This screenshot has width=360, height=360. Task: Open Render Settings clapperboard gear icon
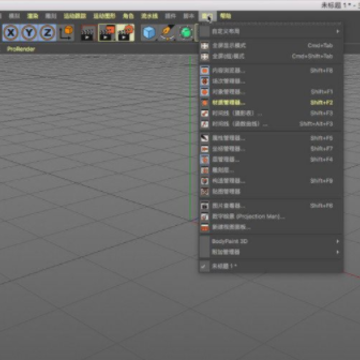coord(125,33)
